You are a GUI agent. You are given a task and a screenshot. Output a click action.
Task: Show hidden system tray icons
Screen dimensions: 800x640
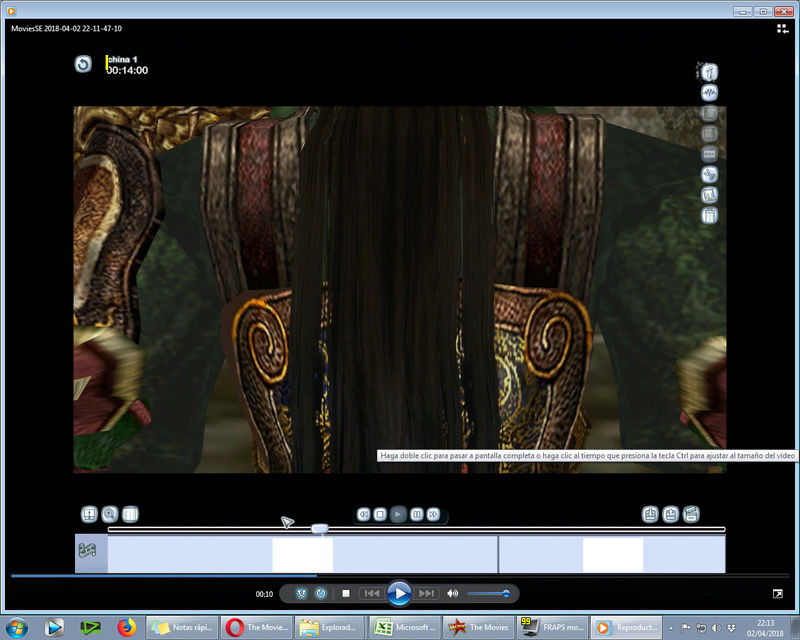671,628
